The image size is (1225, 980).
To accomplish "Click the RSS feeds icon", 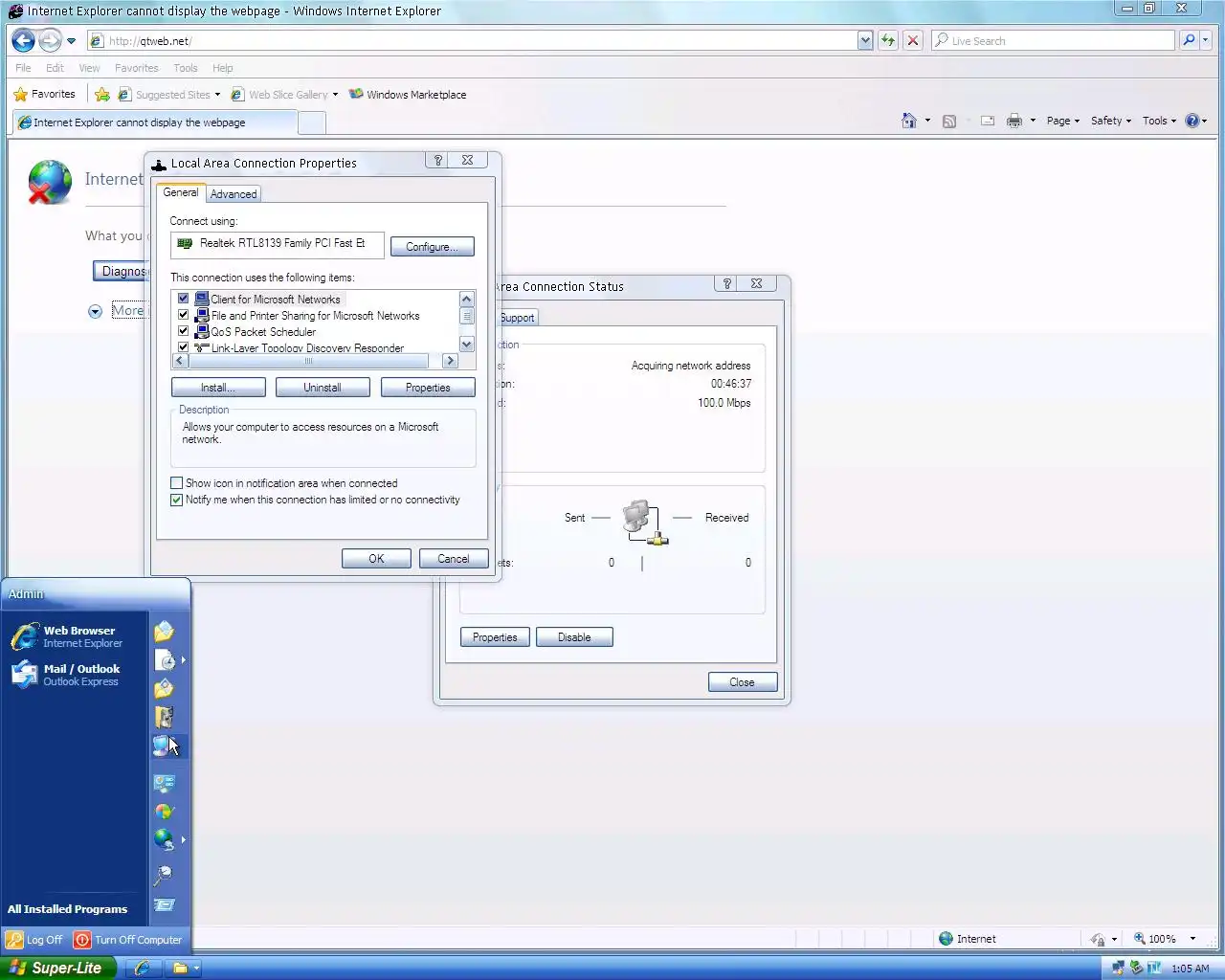I will [x=949, y=121].
